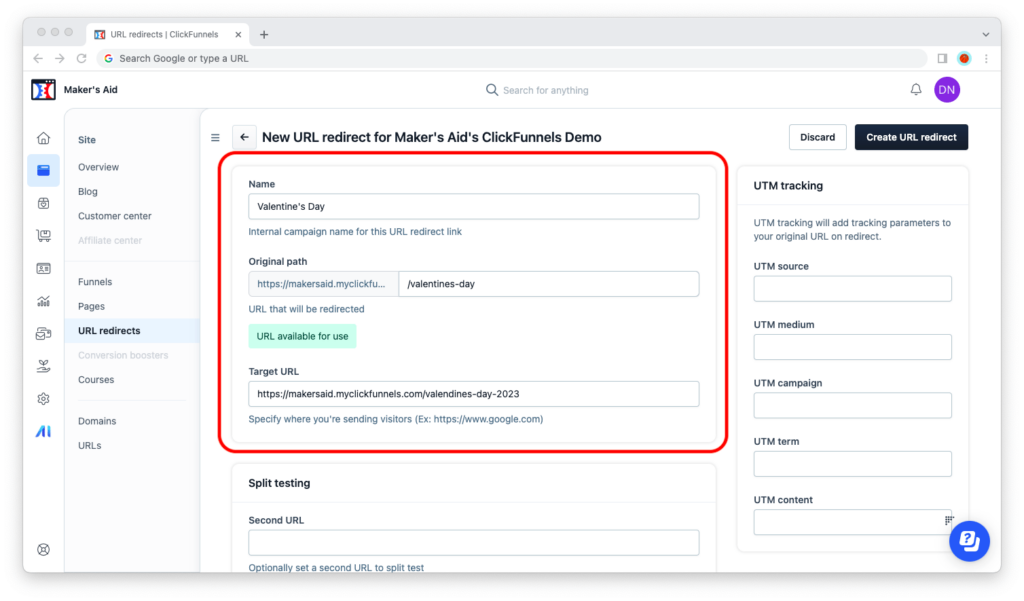
Task: Click the Split testing heading
Action: [x=279, y=483]
